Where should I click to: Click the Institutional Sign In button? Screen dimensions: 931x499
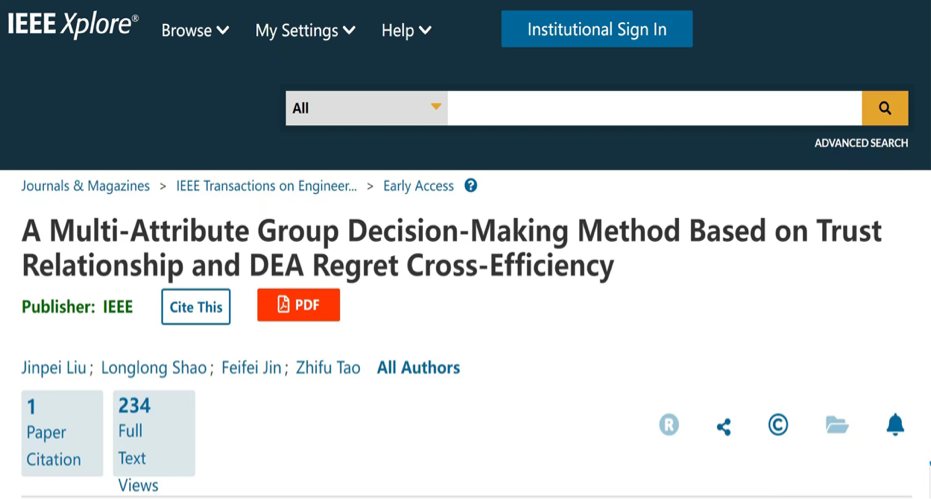point(597,30)
